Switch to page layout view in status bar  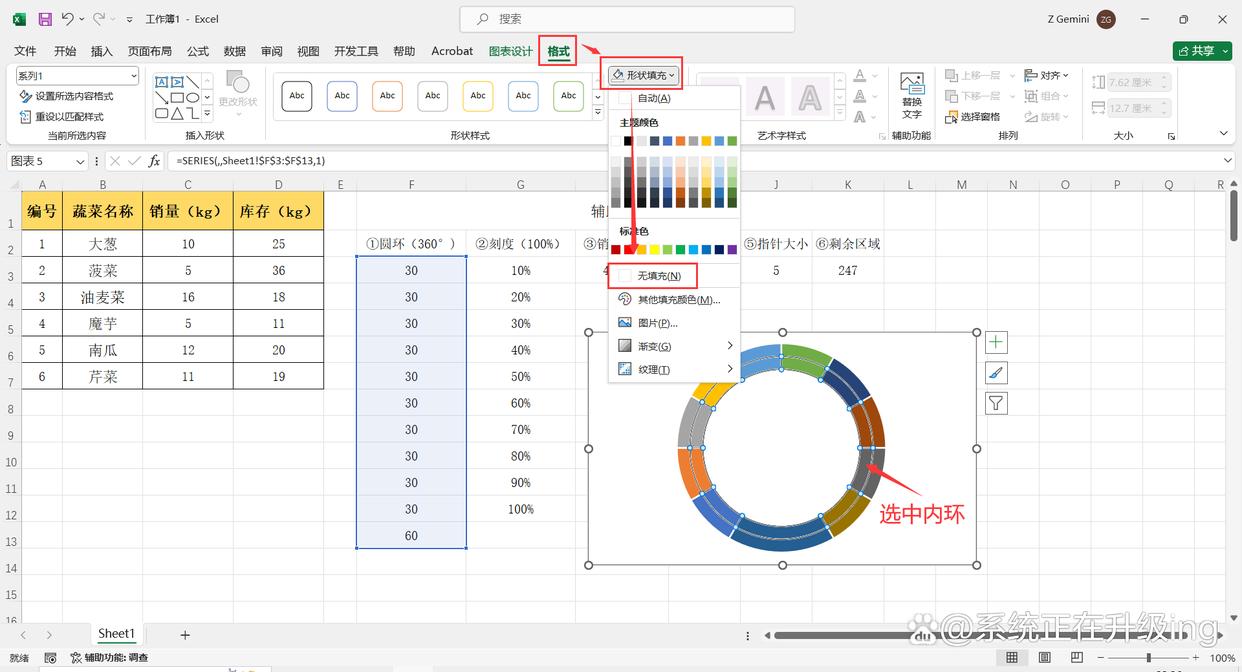pos(1045,658)
